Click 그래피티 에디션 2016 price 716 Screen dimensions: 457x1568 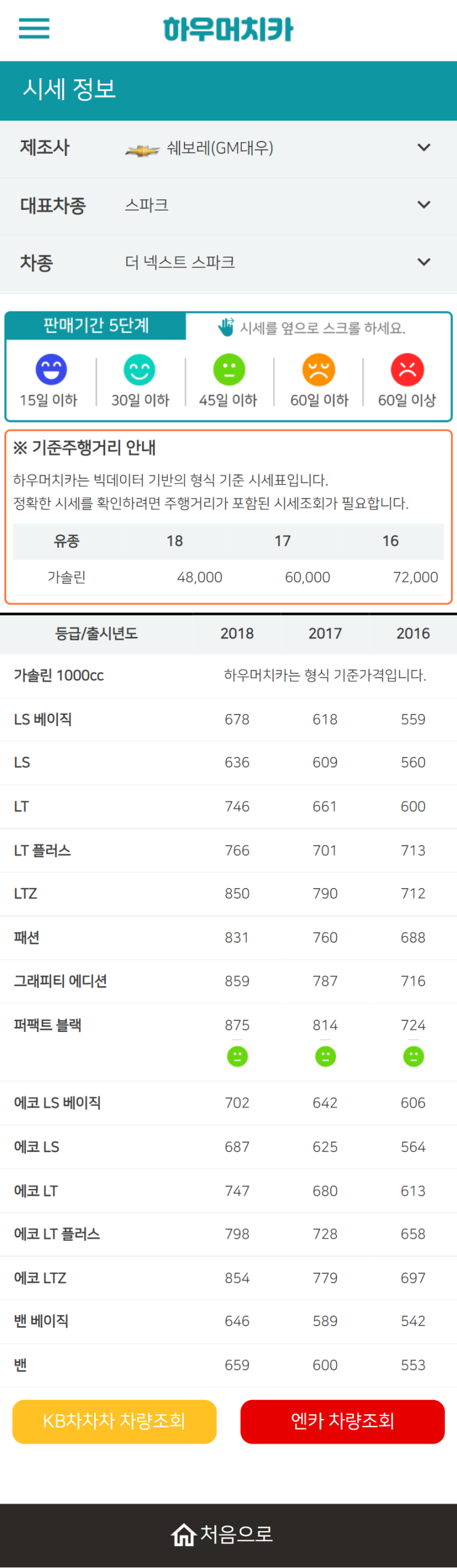(x=413, y=982)
